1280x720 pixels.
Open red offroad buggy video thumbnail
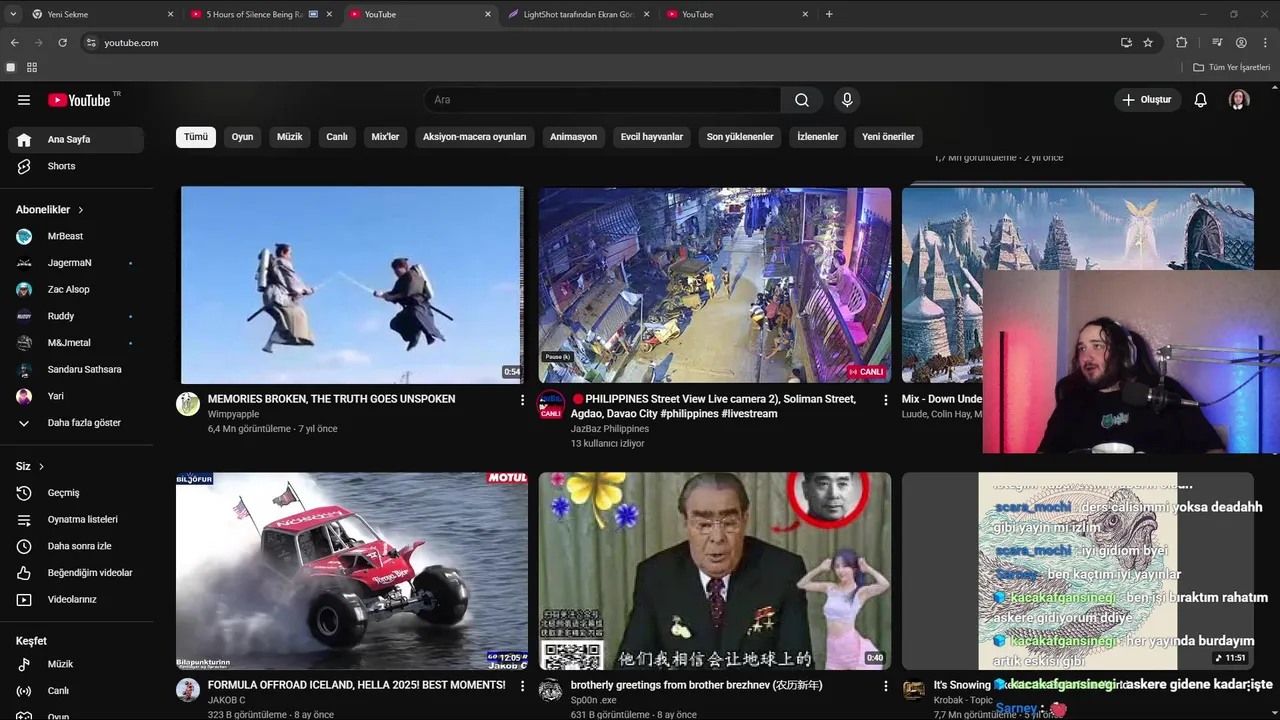click(x=352, y=571)
